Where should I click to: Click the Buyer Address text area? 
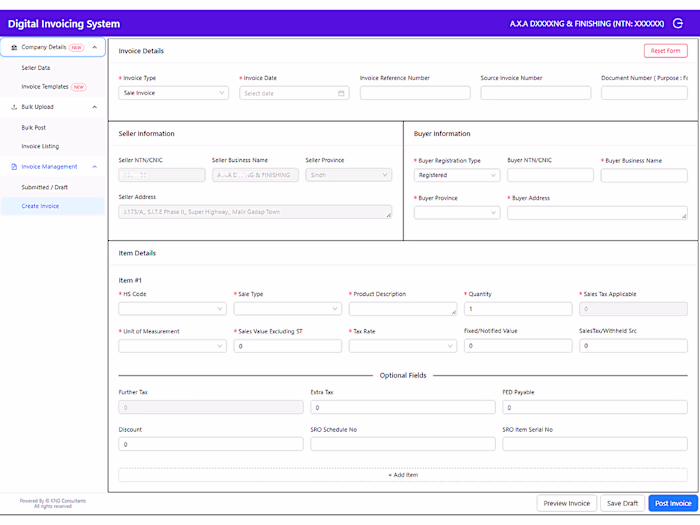597,212
